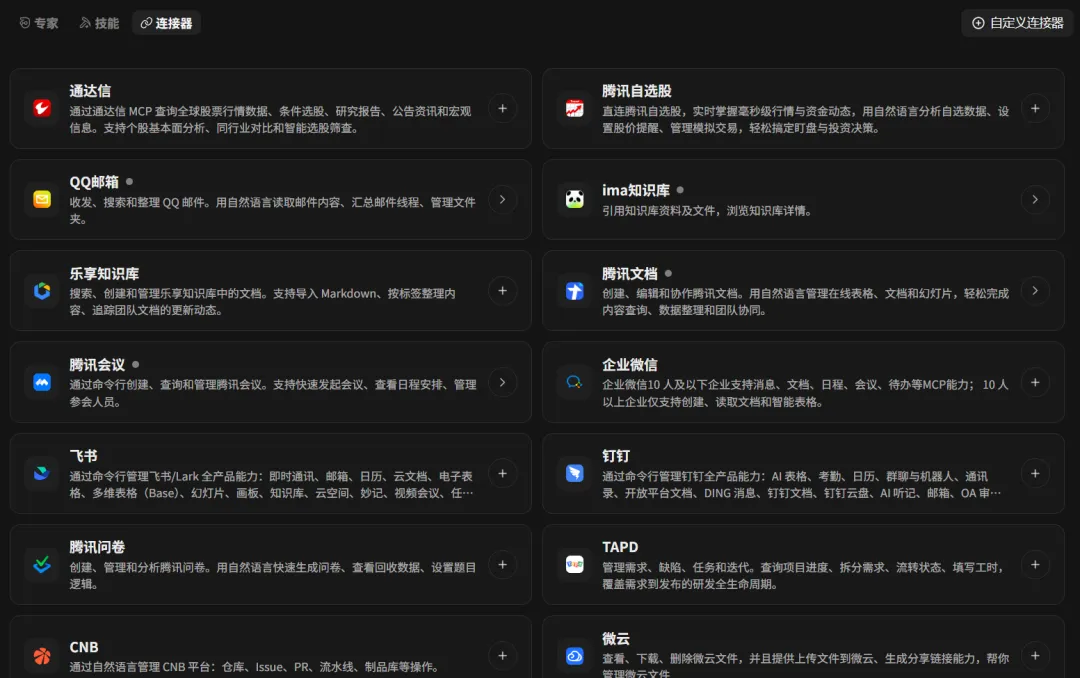The image size is (1080, 678).
Task: Click the 微云 cloud icon
Action: [x=574, y=656]
